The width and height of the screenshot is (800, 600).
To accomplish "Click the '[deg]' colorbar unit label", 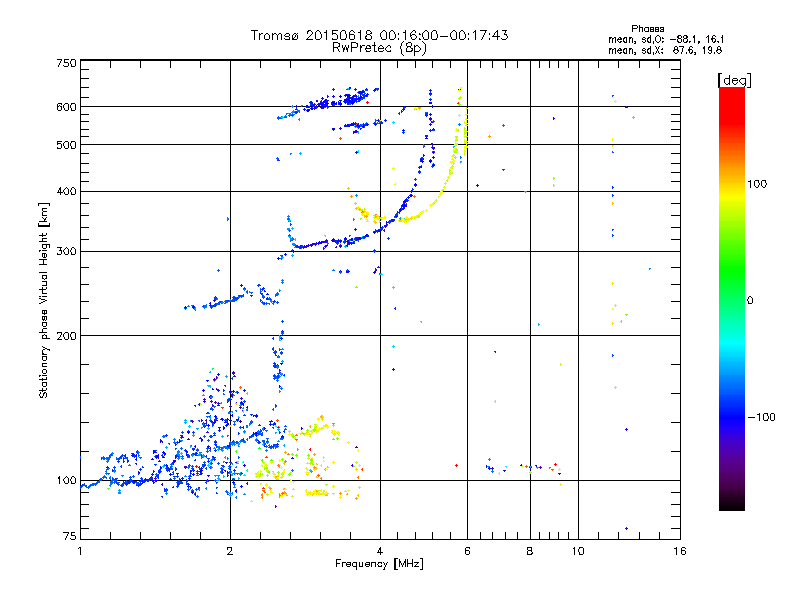I will (734, 80).
